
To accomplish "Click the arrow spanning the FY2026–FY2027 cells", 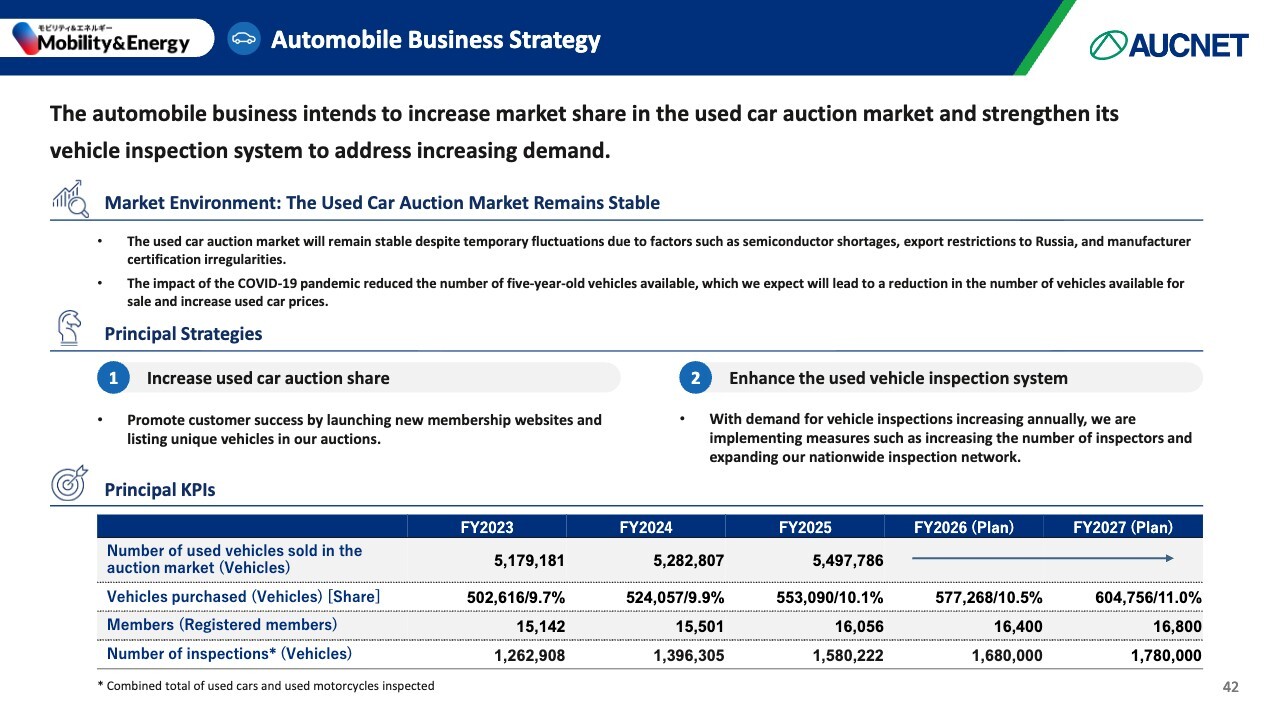I will click(x=1041, y=559).
